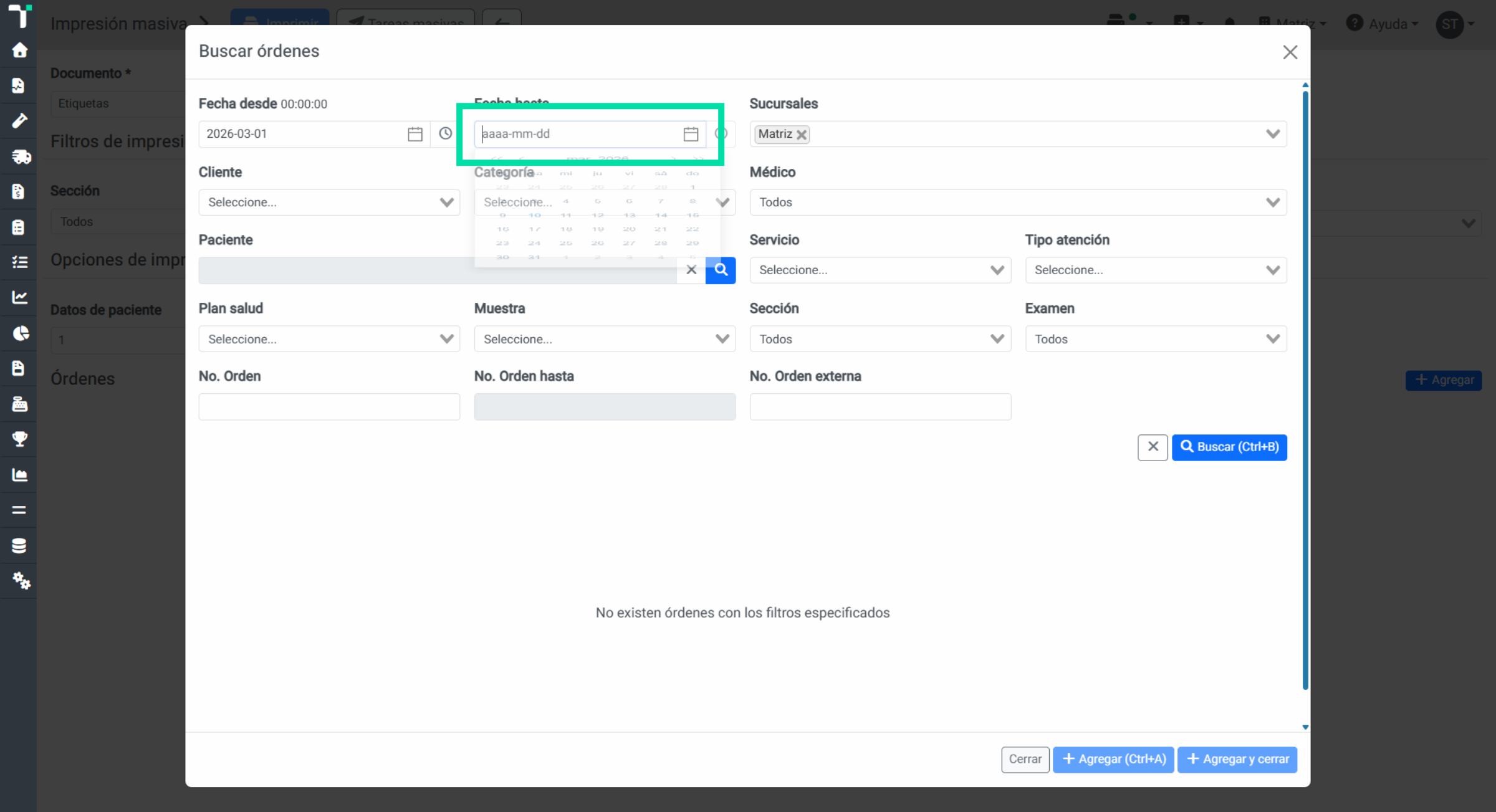1496x812 pixels.
Task: Focus the No. Orden input field
Action: [x=329, y=407]
